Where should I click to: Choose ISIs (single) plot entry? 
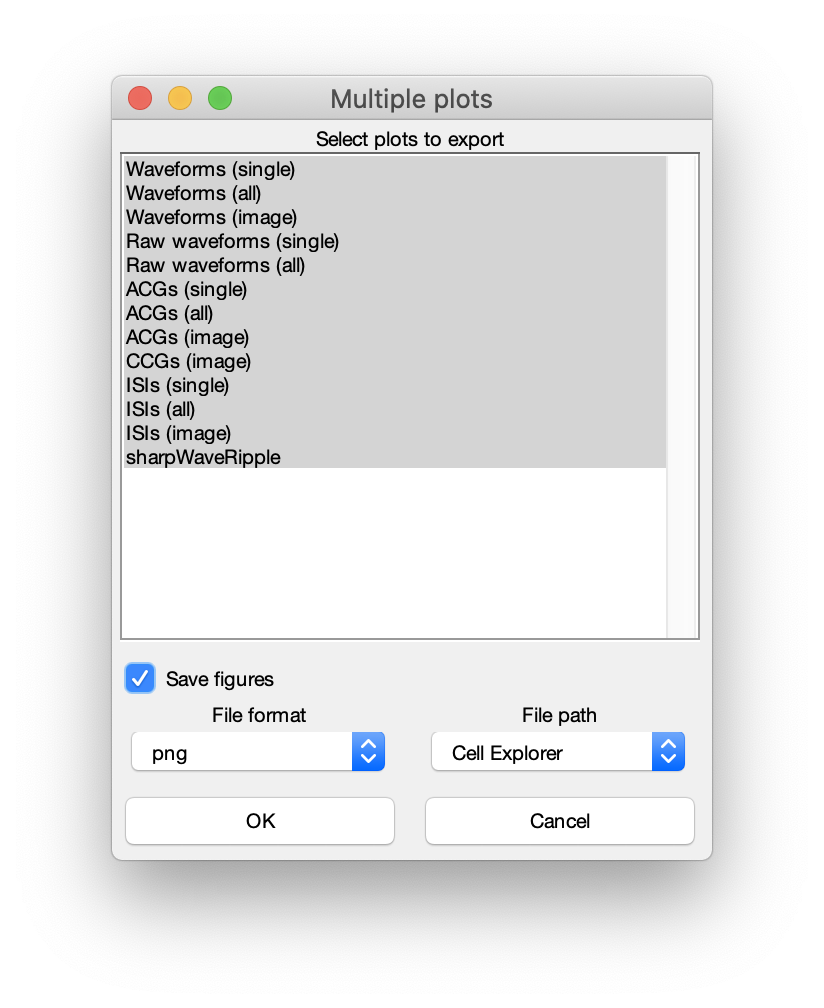tap(395, 385)
